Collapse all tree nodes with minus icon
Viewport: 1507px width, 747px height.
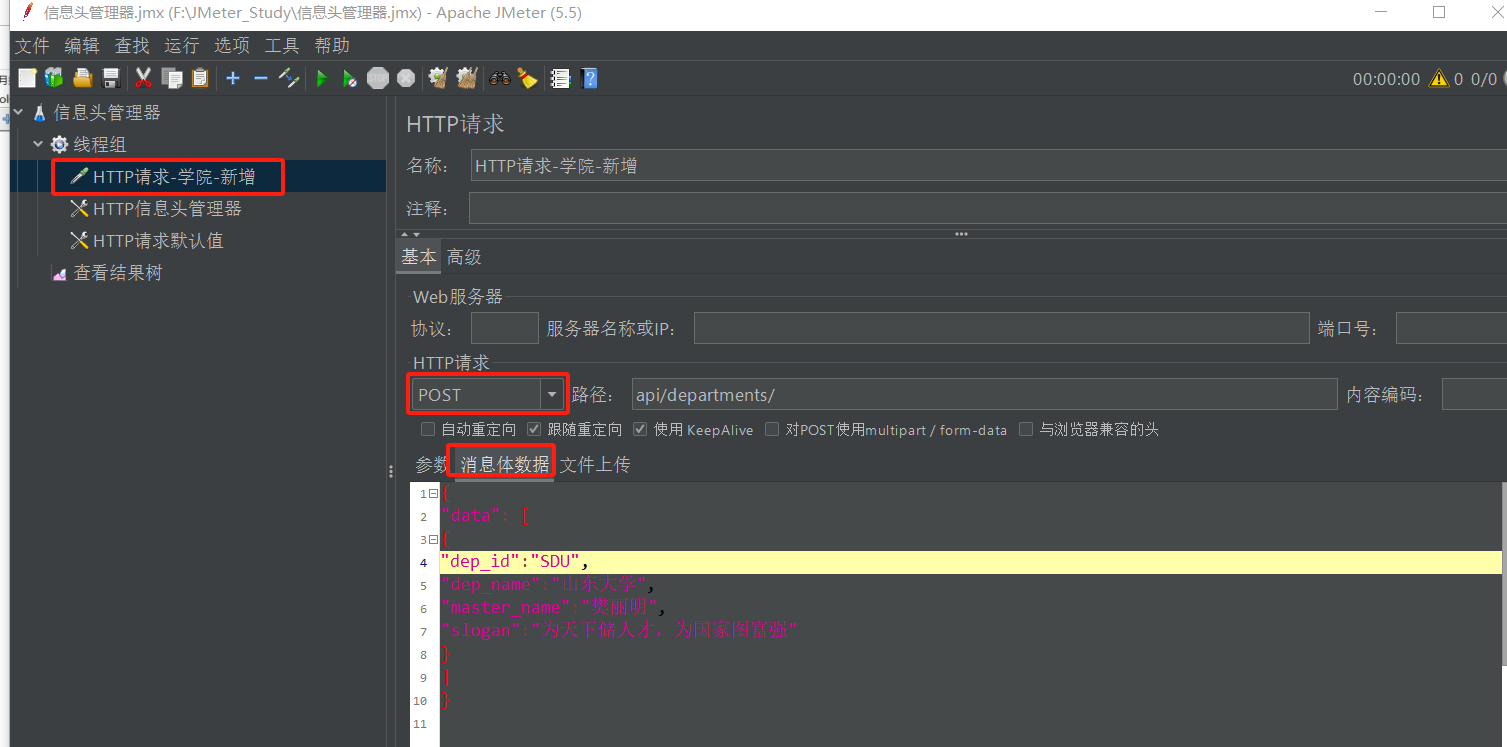[x=261, y=78]
